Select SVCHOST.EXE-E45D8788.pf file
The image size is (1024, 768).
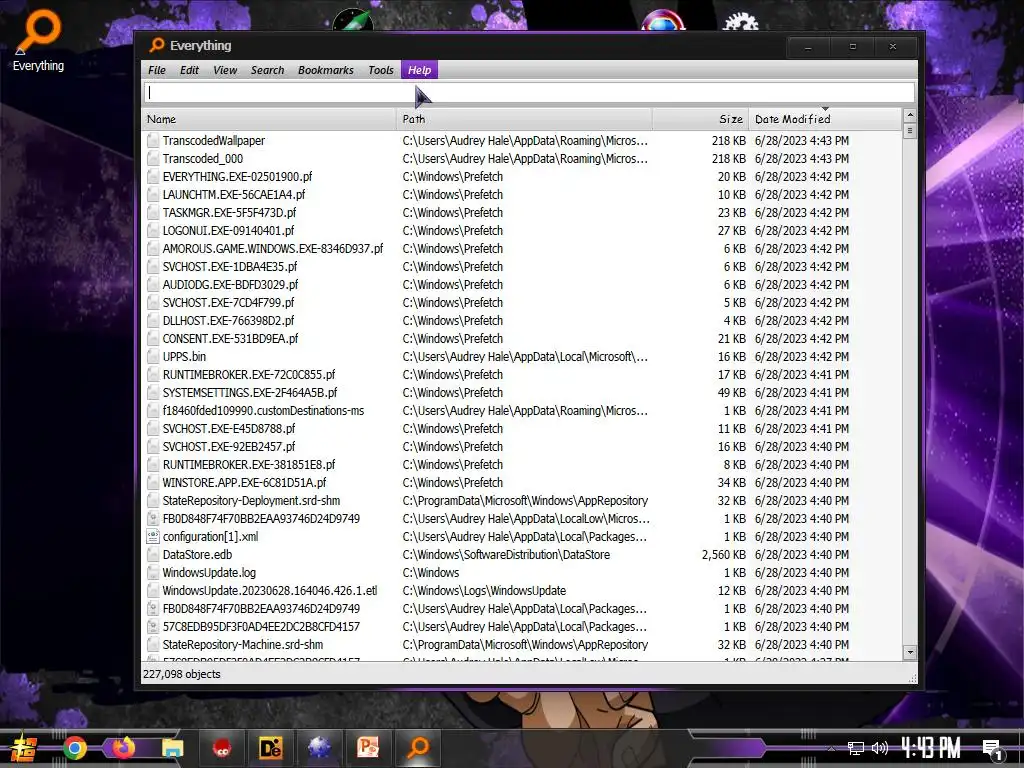[x=229, y=429]
